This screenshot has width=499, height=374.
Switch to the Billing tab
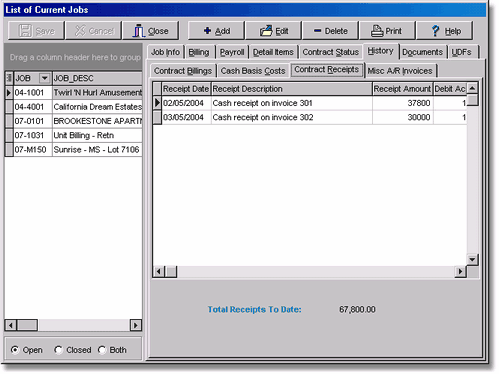click(x=199, y=52)
